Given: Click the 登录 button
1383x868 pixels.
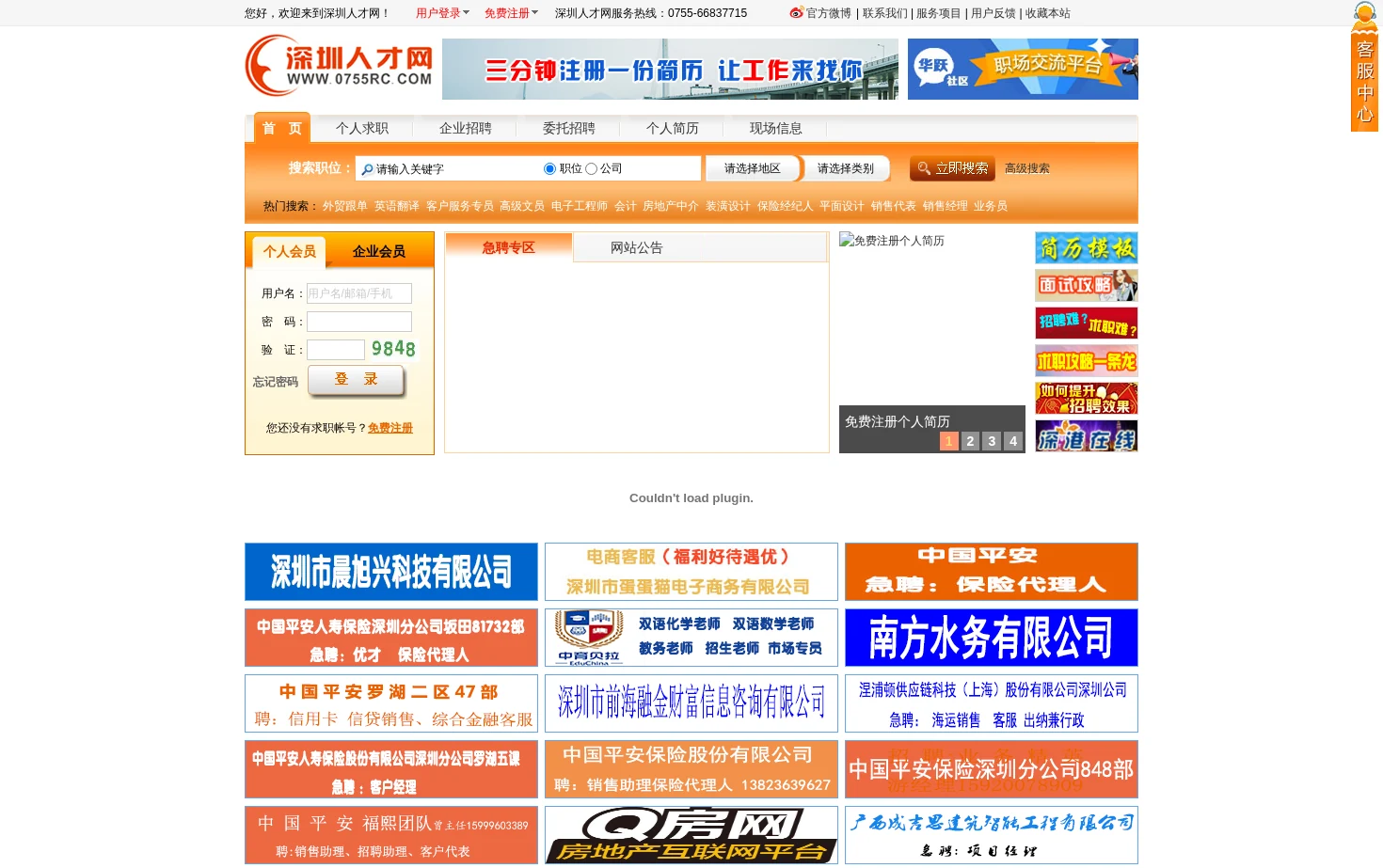Looking at the screenshot, I should (357, 380).
